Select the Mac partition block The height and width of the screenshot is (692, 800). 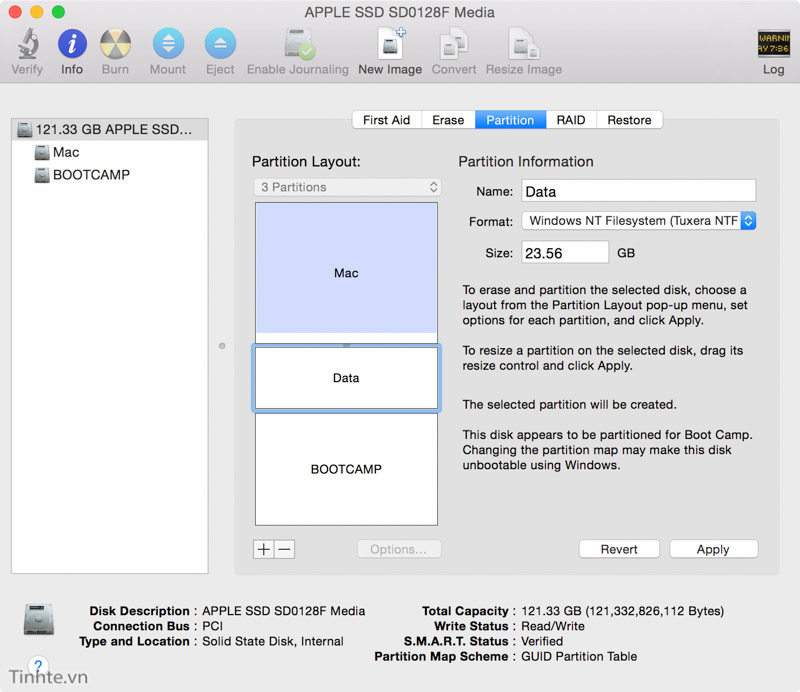coord(346,273)
